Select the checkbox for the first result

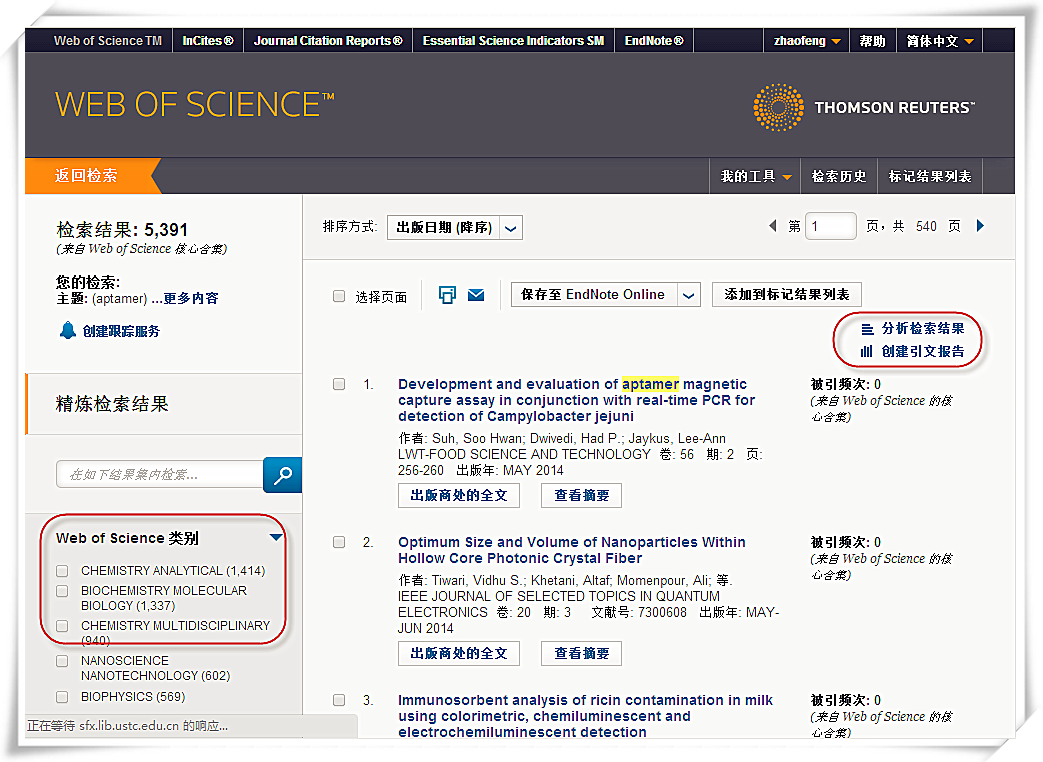tap(337, 384)
